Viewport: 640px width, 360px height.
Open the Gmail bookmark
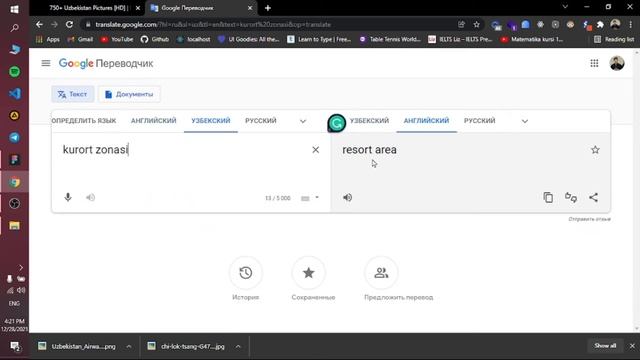(x=80, y=40)
